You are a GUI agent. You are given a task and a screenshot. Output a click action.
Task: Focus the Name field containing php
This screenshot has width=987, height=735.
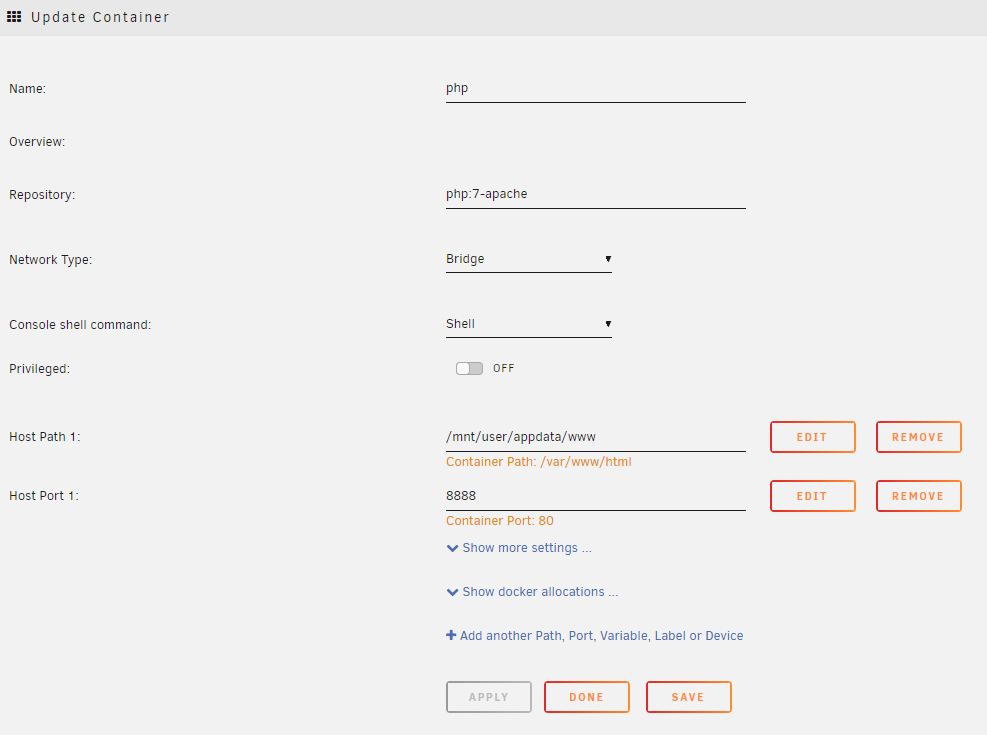coord(595,89)
